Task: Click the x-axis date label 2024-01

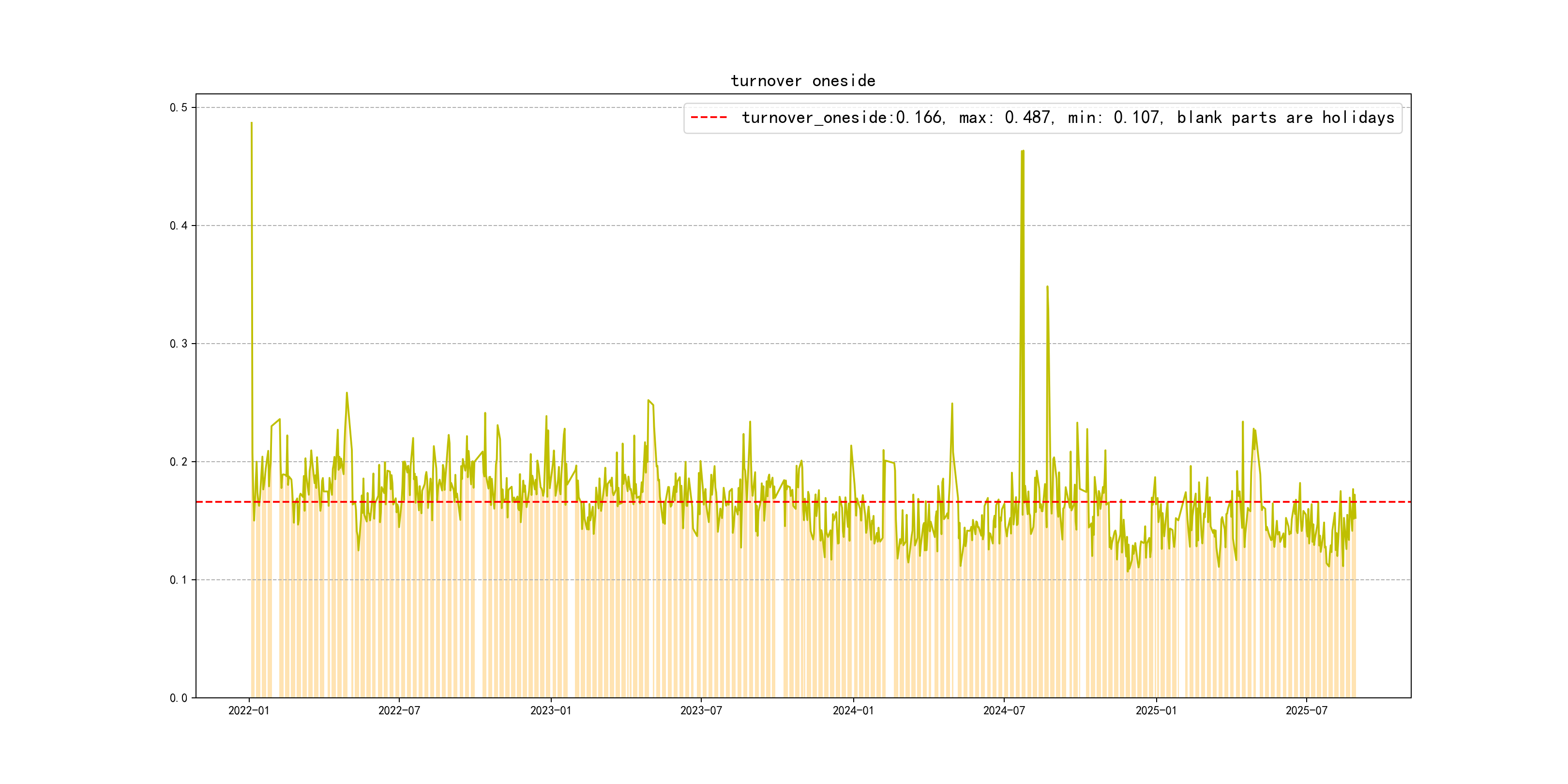Action: (853, 711)
